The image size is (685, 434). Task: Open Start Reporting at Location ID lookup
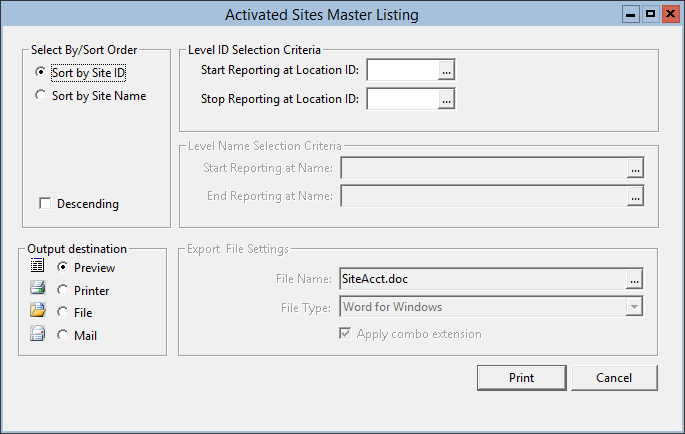point(447,70)
